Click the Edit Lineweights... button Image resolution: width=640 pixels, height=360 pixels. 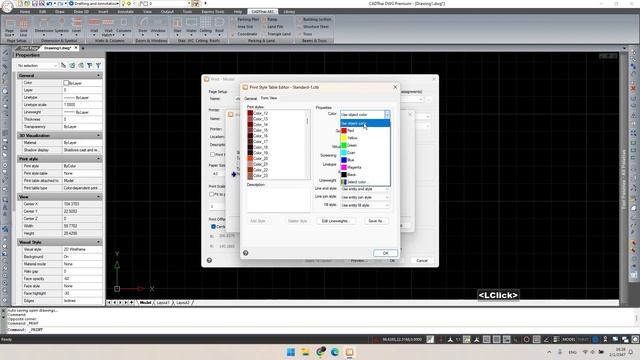[335, 221]
